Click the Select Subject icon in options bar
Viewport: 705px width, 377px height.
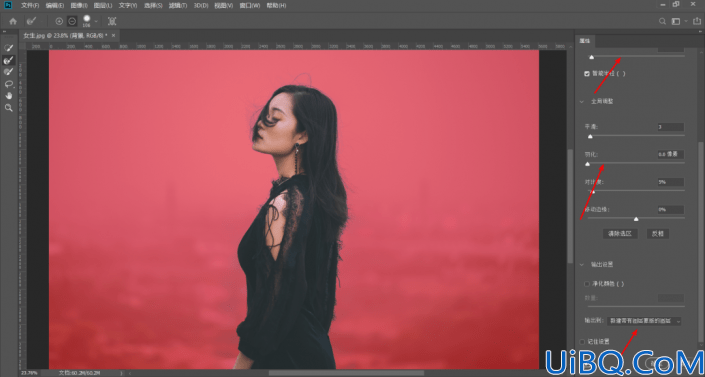112,21
